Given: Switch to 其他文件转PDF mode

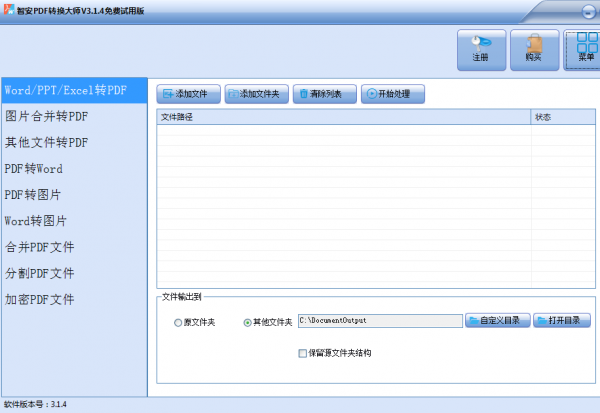Looking at the screenshot, I should click(x=74, y=142).
